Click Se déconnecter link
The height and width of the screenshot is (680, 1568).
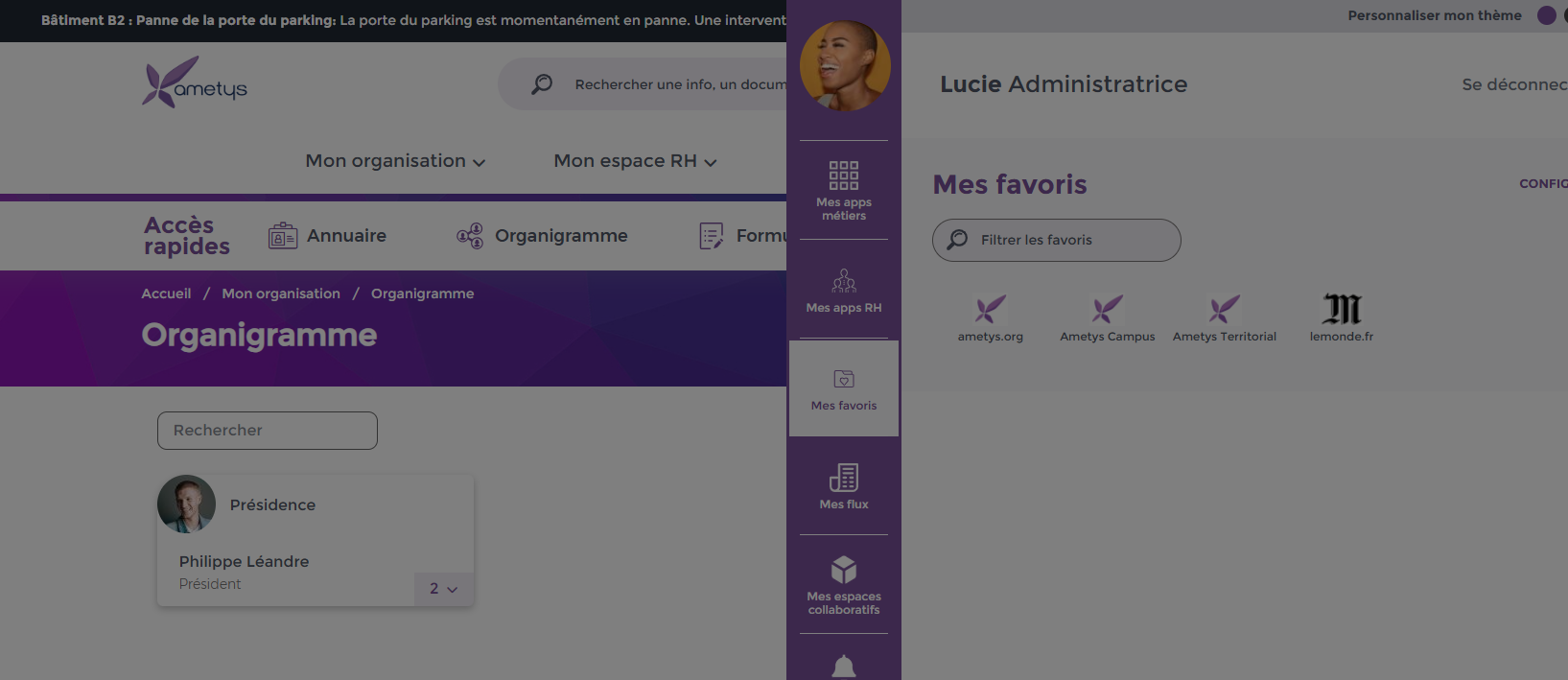click(1514, 84)
